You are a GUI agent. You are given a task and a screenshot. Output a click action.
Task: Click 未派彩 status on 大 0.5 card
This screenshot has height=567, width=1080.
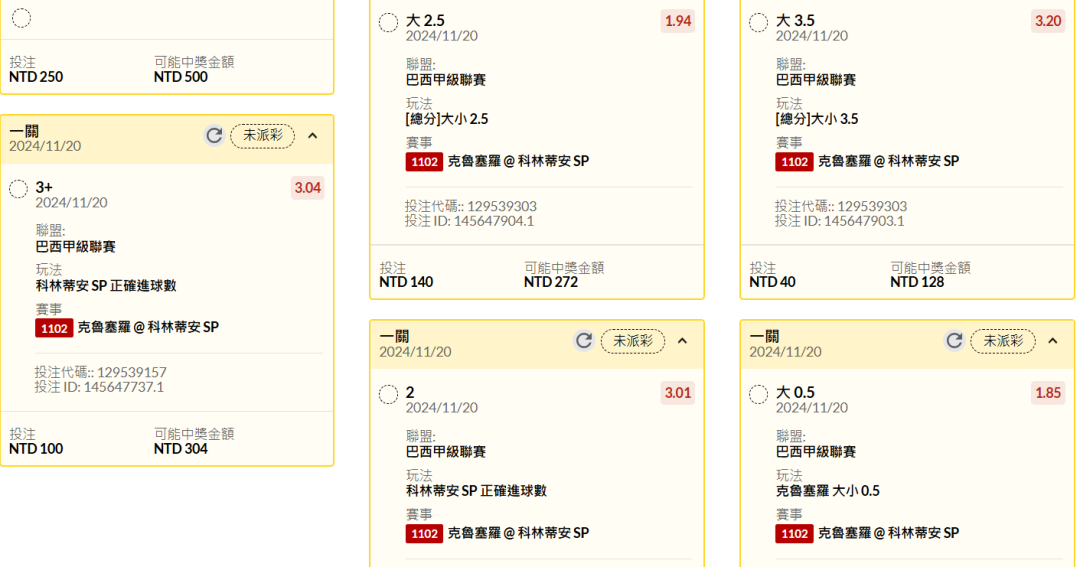[x=1003, y=341]
